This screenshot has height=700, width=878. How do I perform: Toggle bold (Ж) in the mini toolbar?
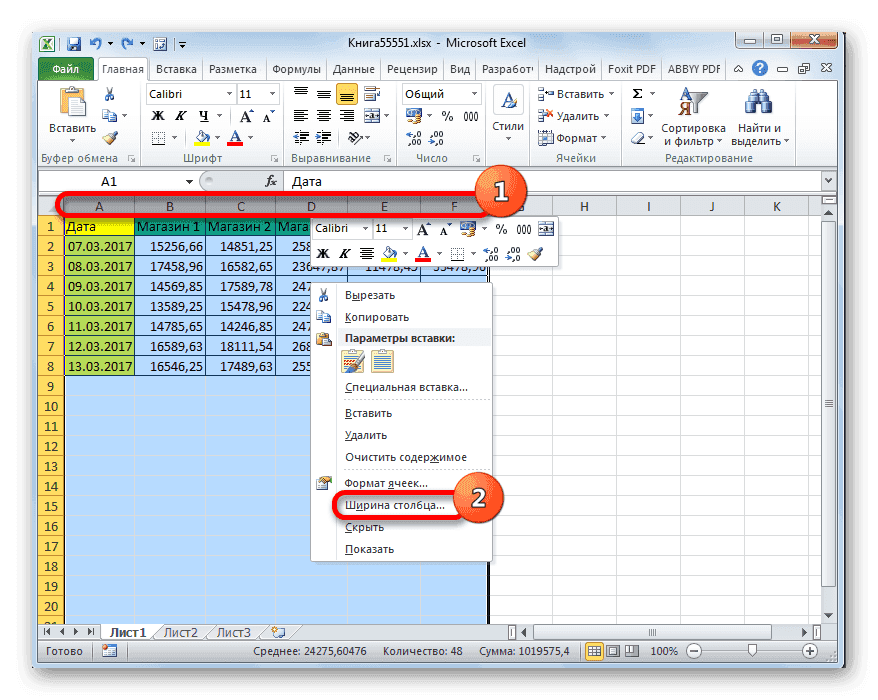pyautogui.click(x=321, y=252)
